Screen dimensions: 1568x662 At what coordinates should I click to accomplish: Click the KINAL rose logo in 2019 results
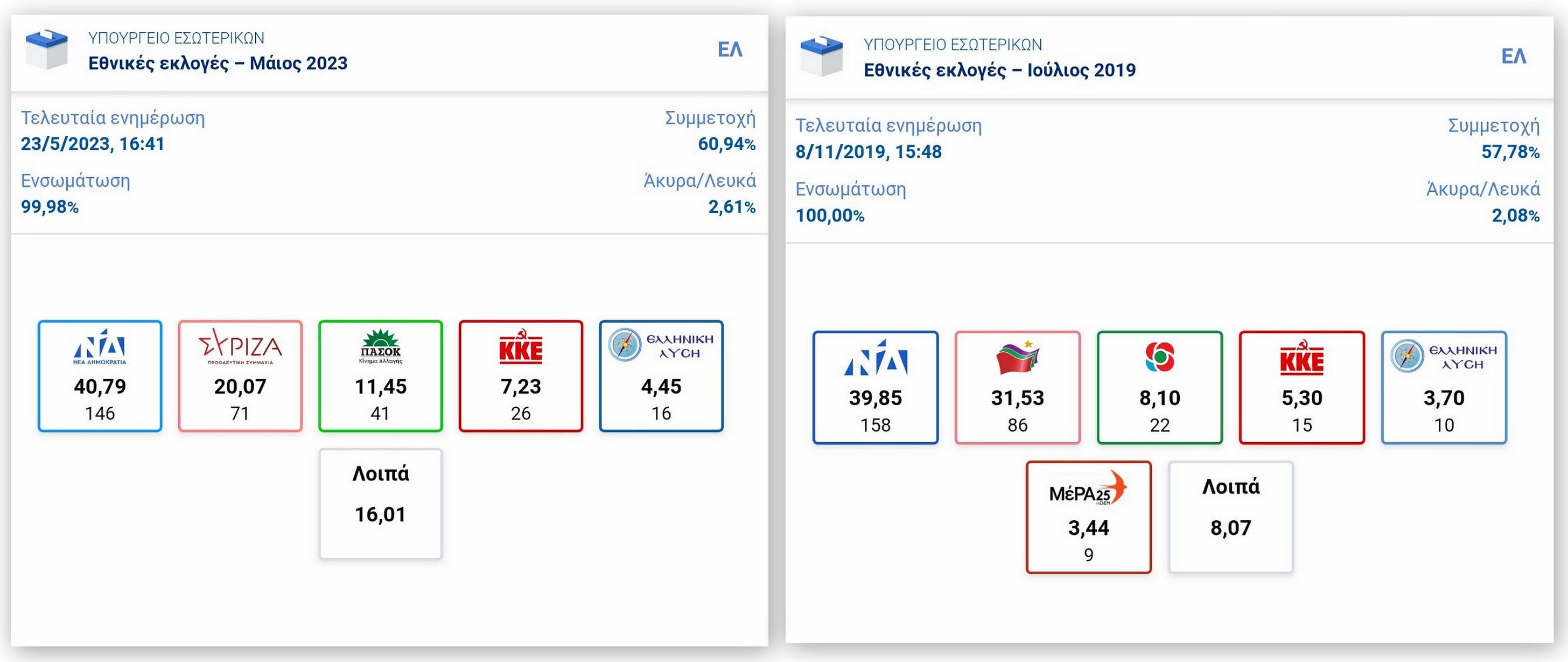1159,358
